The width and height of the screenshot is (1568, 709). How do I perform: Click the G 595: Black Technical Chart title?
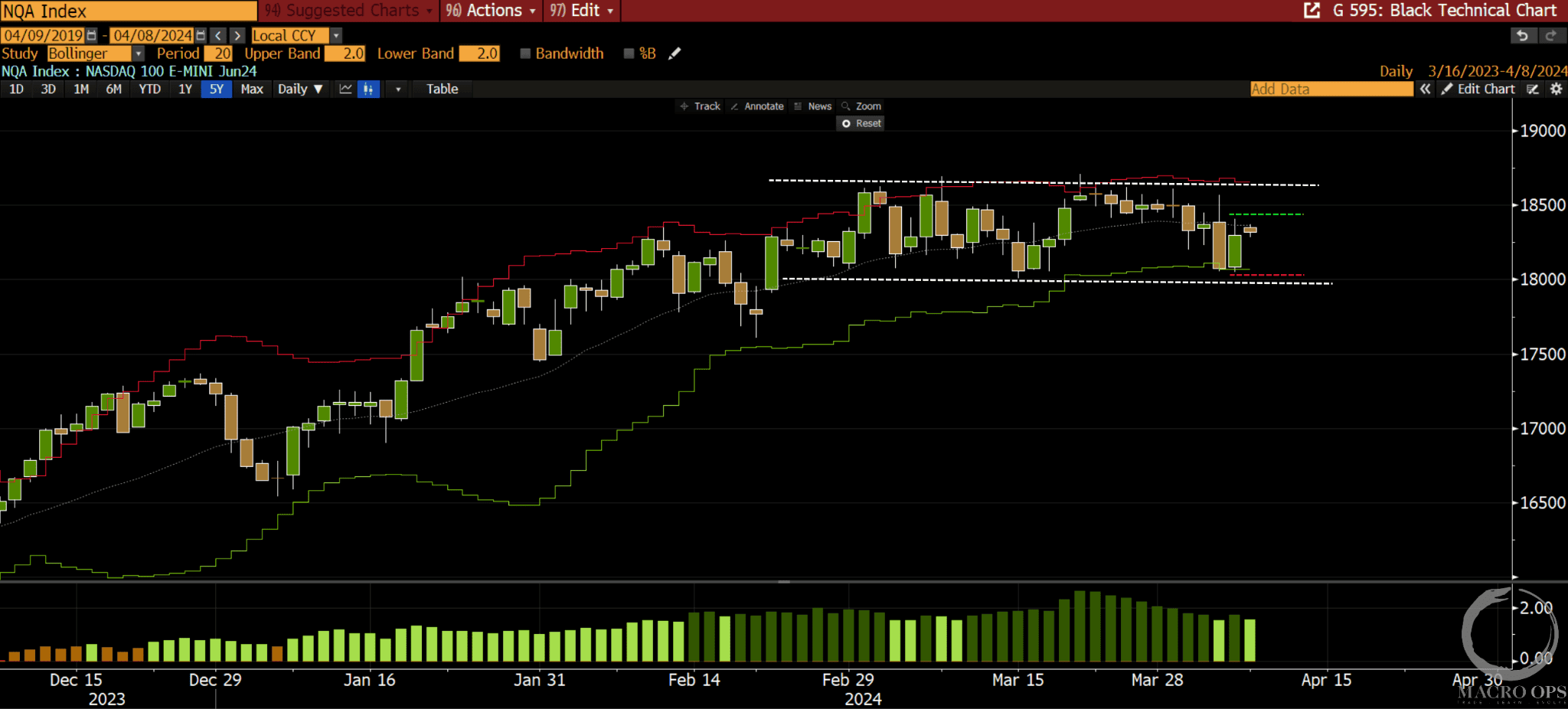(x=1444, y=11)
